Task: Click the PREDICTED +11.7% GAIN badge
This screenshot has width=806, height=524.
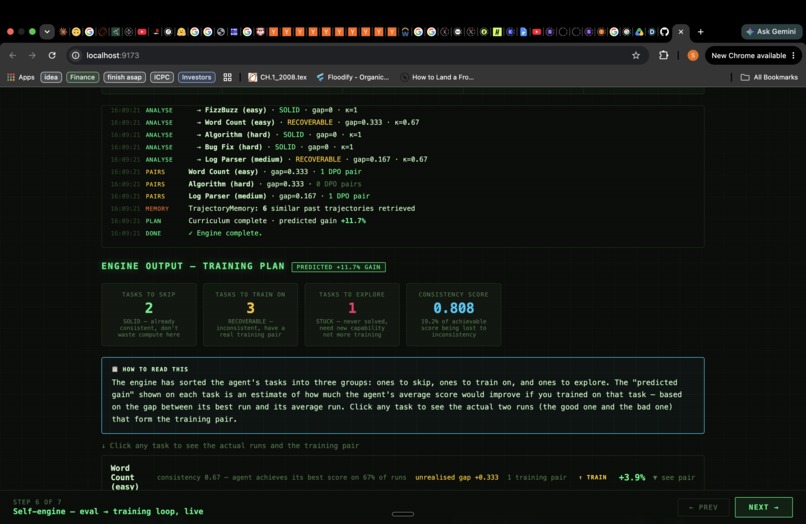Action: point(338,267)
